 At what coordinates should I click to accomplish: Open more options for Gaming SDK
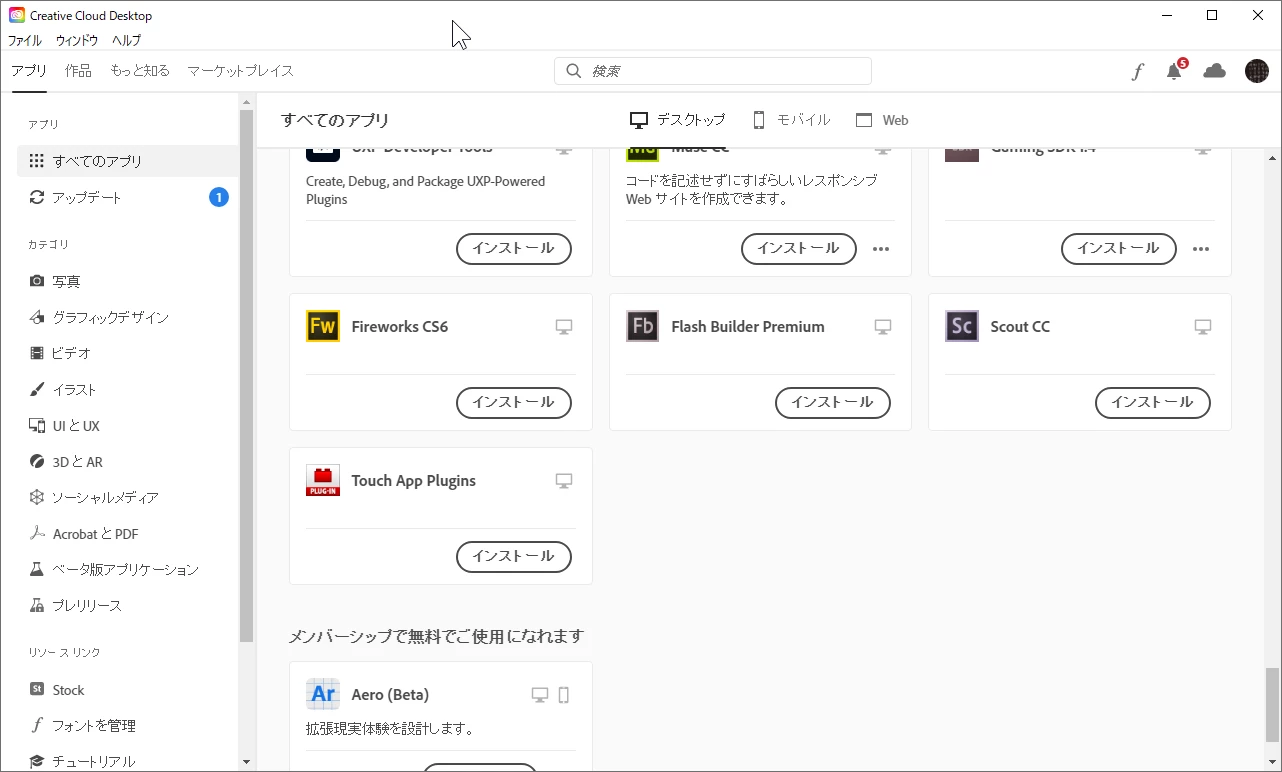pyautogui.click(x=1201, y=249)
